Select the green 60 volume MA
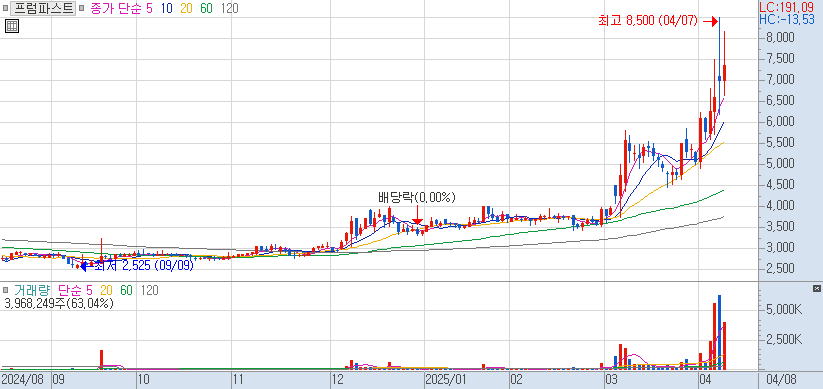The height and width of the screenshot is (389, 823). tap(126, 290)
